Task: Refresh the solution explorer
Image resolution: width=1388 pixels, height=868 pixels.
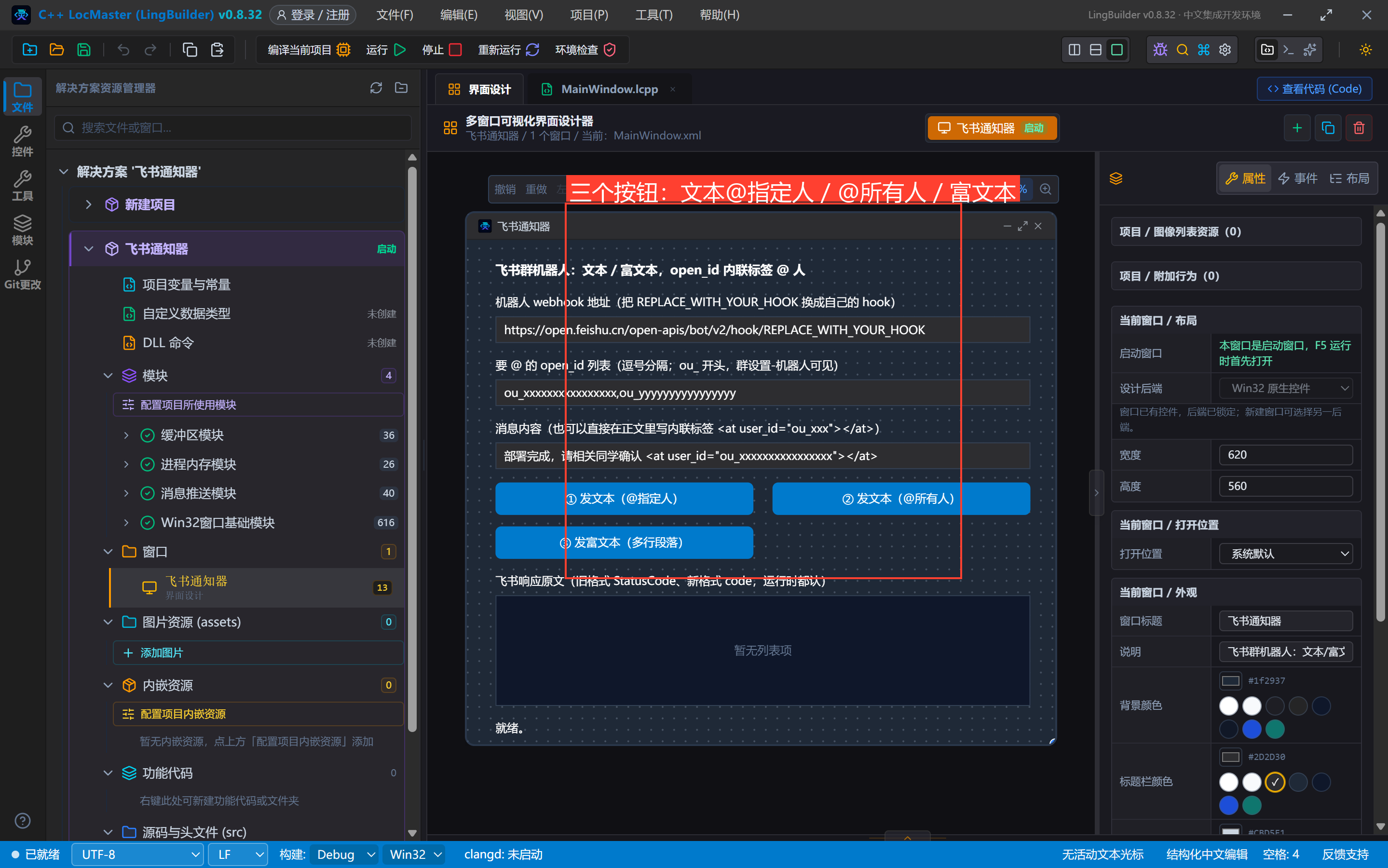Action: point(376,88)
